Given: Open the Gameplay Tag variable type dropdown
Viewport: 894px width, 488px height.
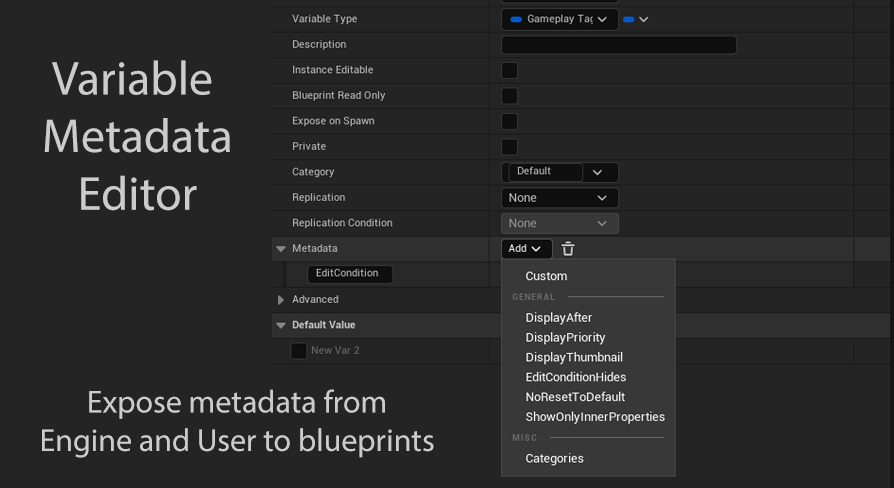Looking at the screenshot, I should point(559,19).
